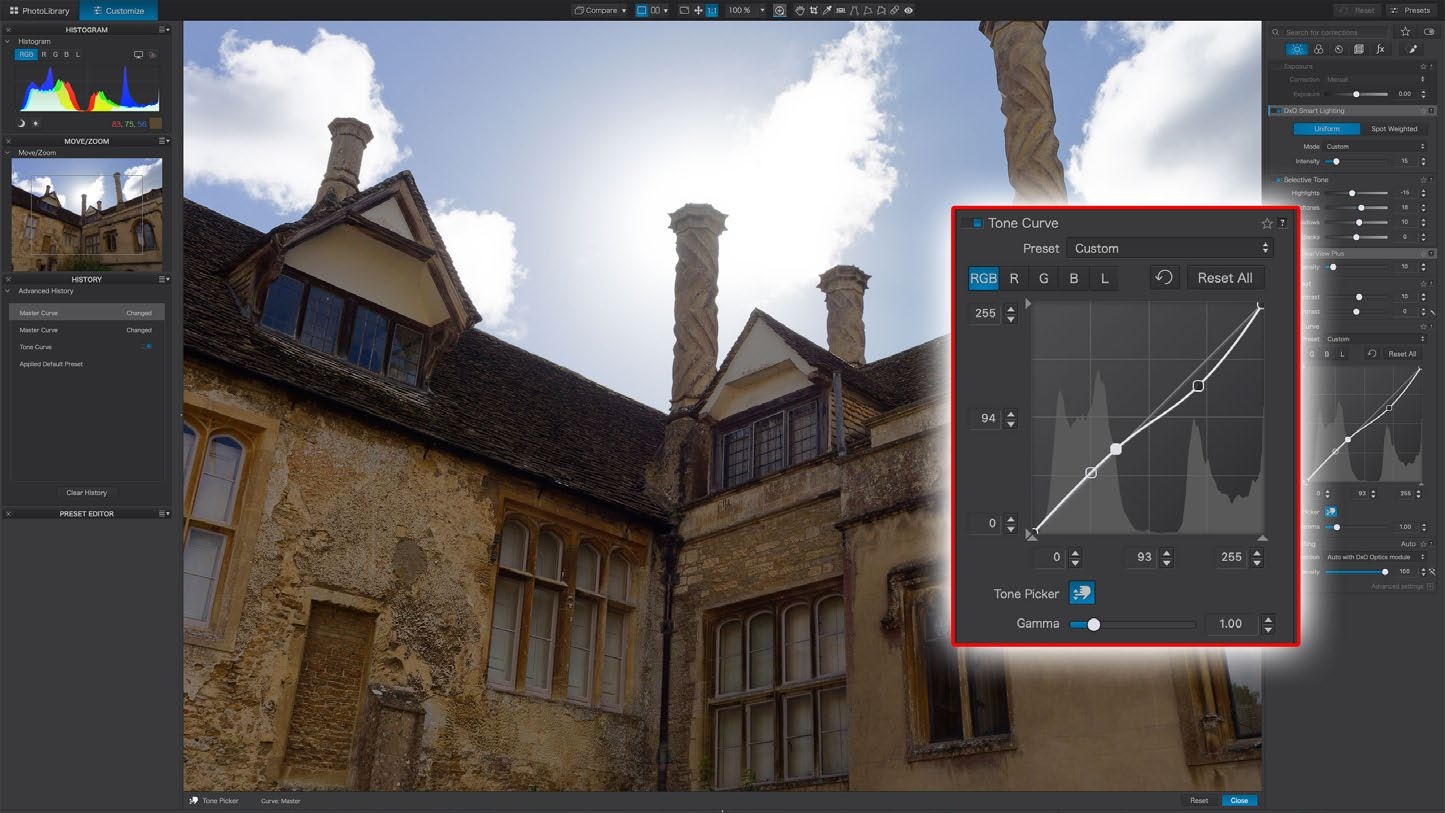
Task: Collapse the Histogram section chevron
Action: 8,42
